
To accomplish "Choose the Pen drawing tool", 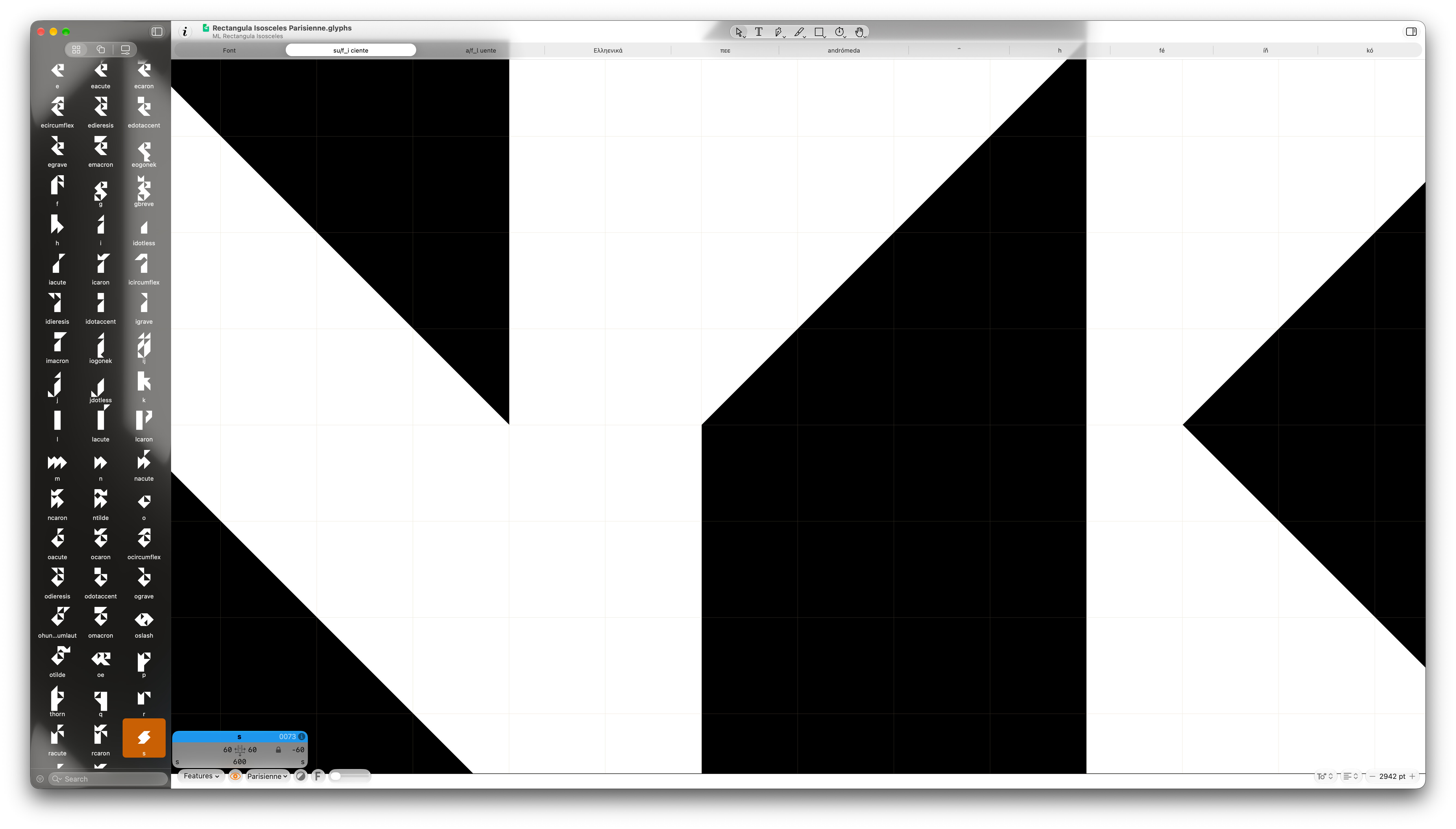I will pos(778,32).
